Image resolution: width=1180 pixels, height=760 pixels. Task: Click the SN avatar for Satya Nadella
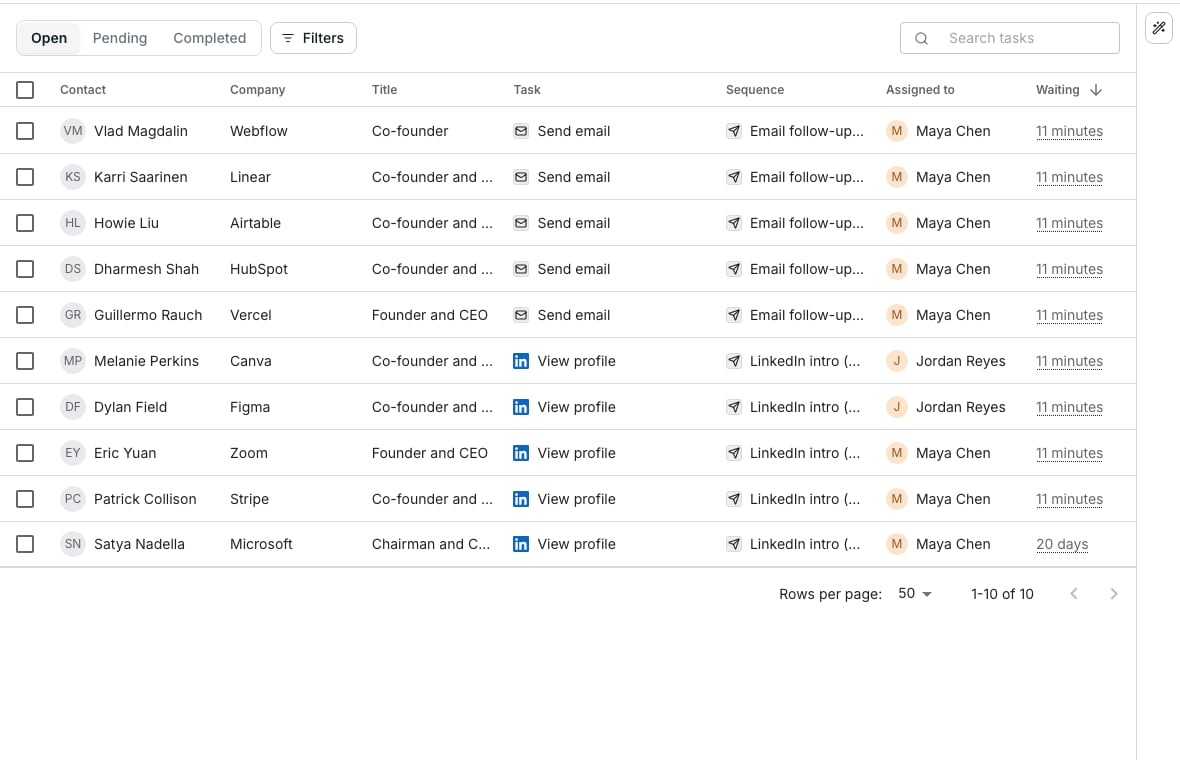pos(73,544)
